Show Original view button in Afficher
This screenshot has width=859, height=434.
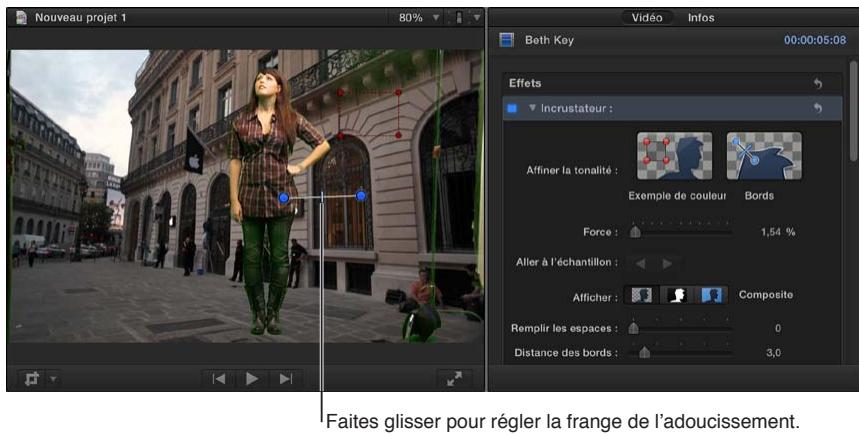712,295
